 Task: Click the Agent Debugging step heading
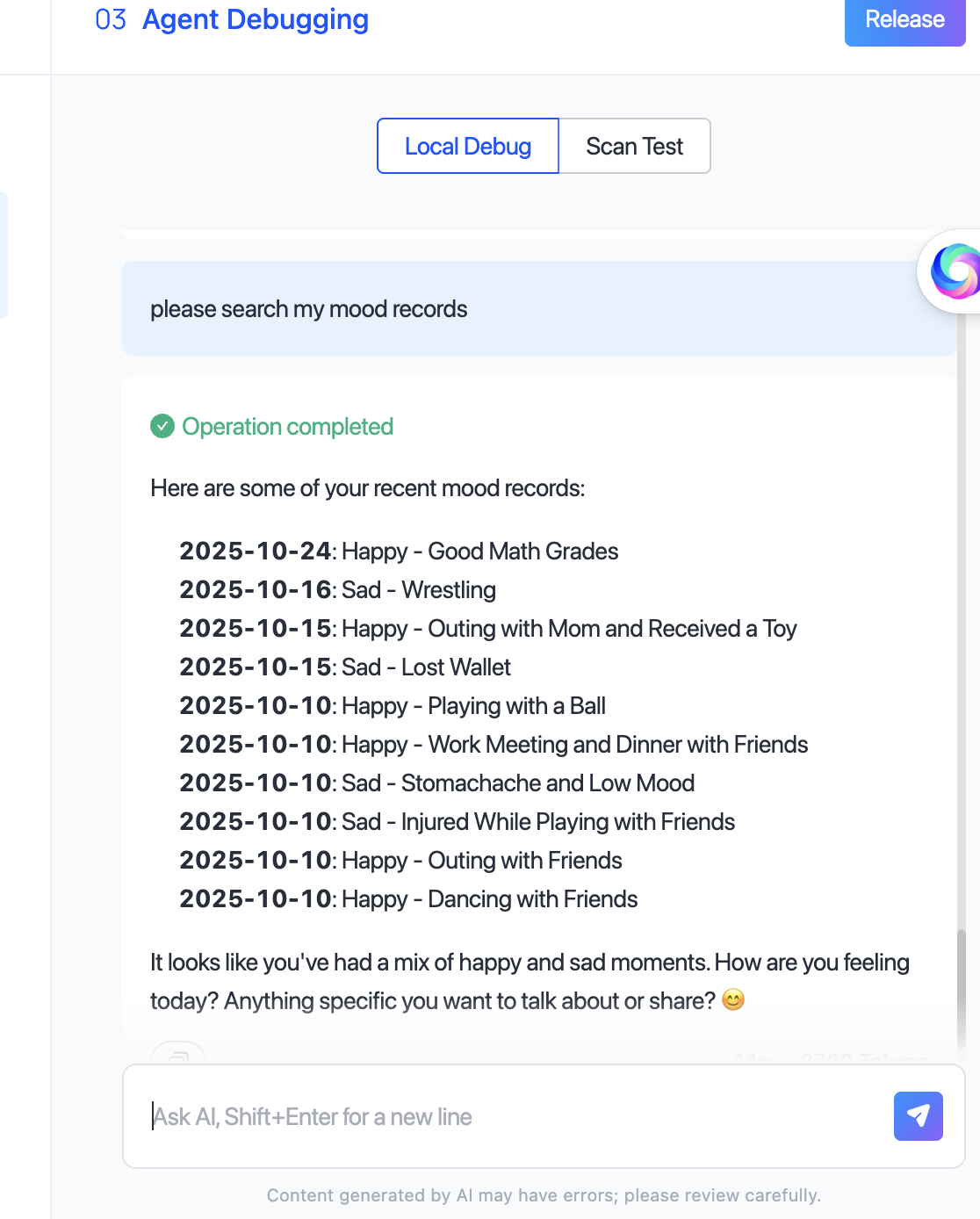coord(255,19)
